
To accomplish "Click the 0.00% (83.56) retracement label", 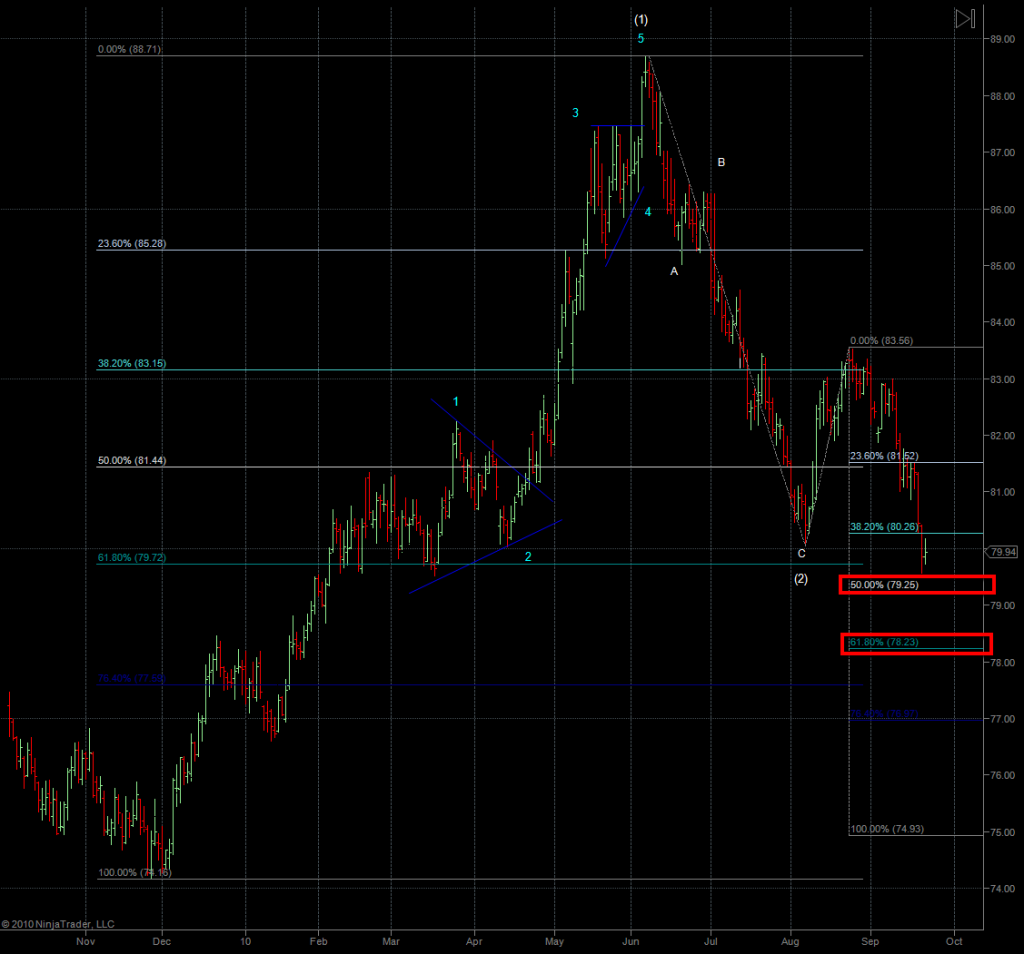I will (x=883, y=341).
